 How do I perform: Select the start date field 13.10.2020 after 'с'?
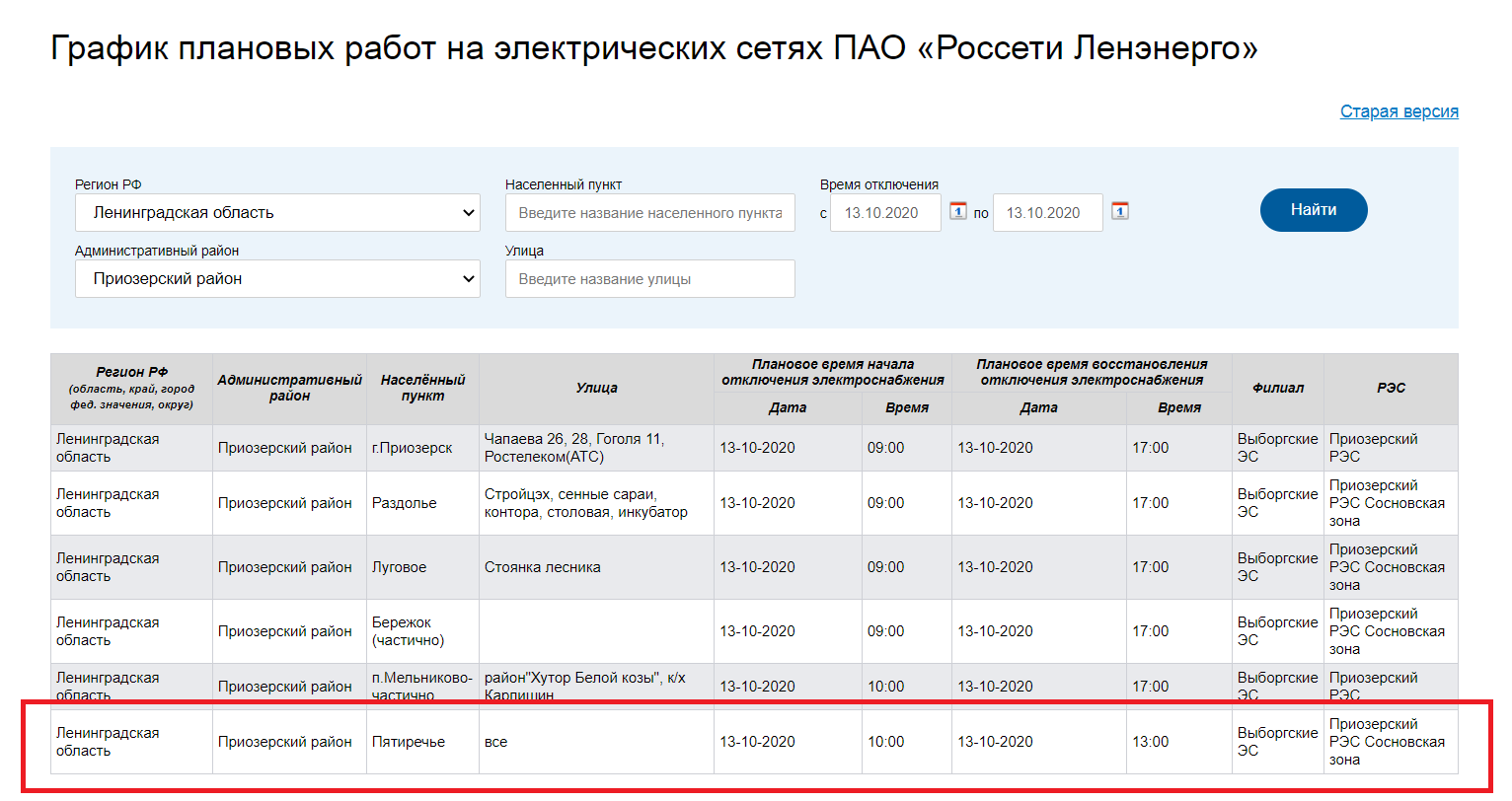tap(885, 213)
